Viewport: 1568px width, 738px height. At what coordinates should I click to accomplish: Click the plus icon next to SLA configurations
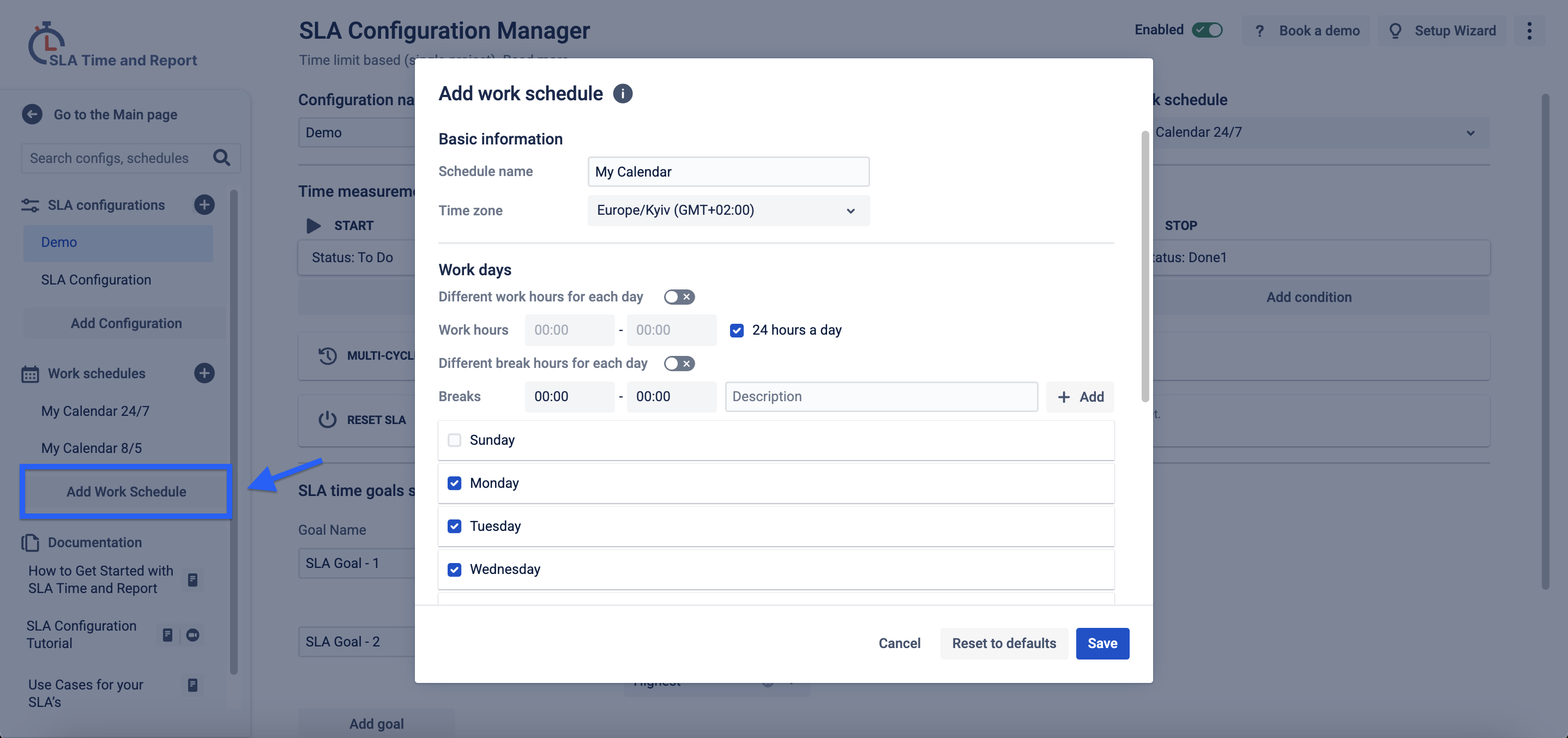pyautogui.click(x=204, y=205)
